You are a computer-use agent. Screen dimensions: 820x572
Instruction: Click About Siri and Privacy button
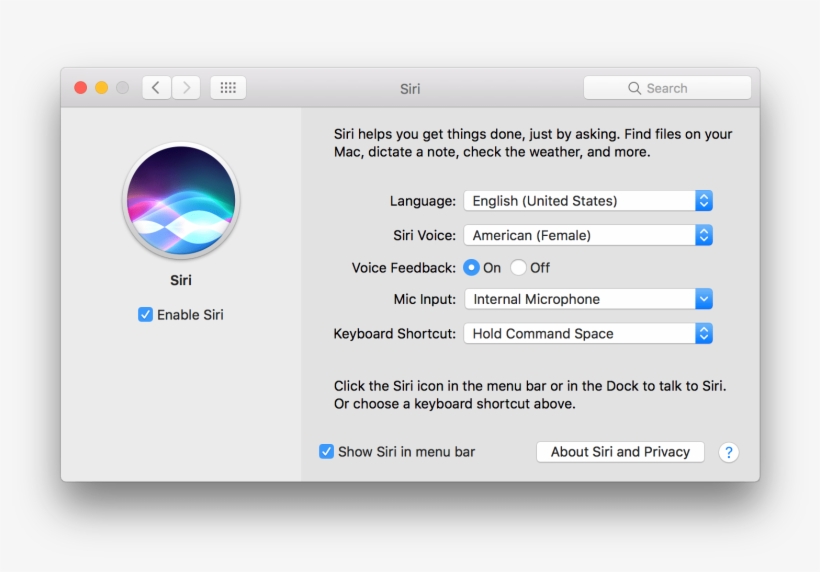pyautogui.click(x=620, y=452)
